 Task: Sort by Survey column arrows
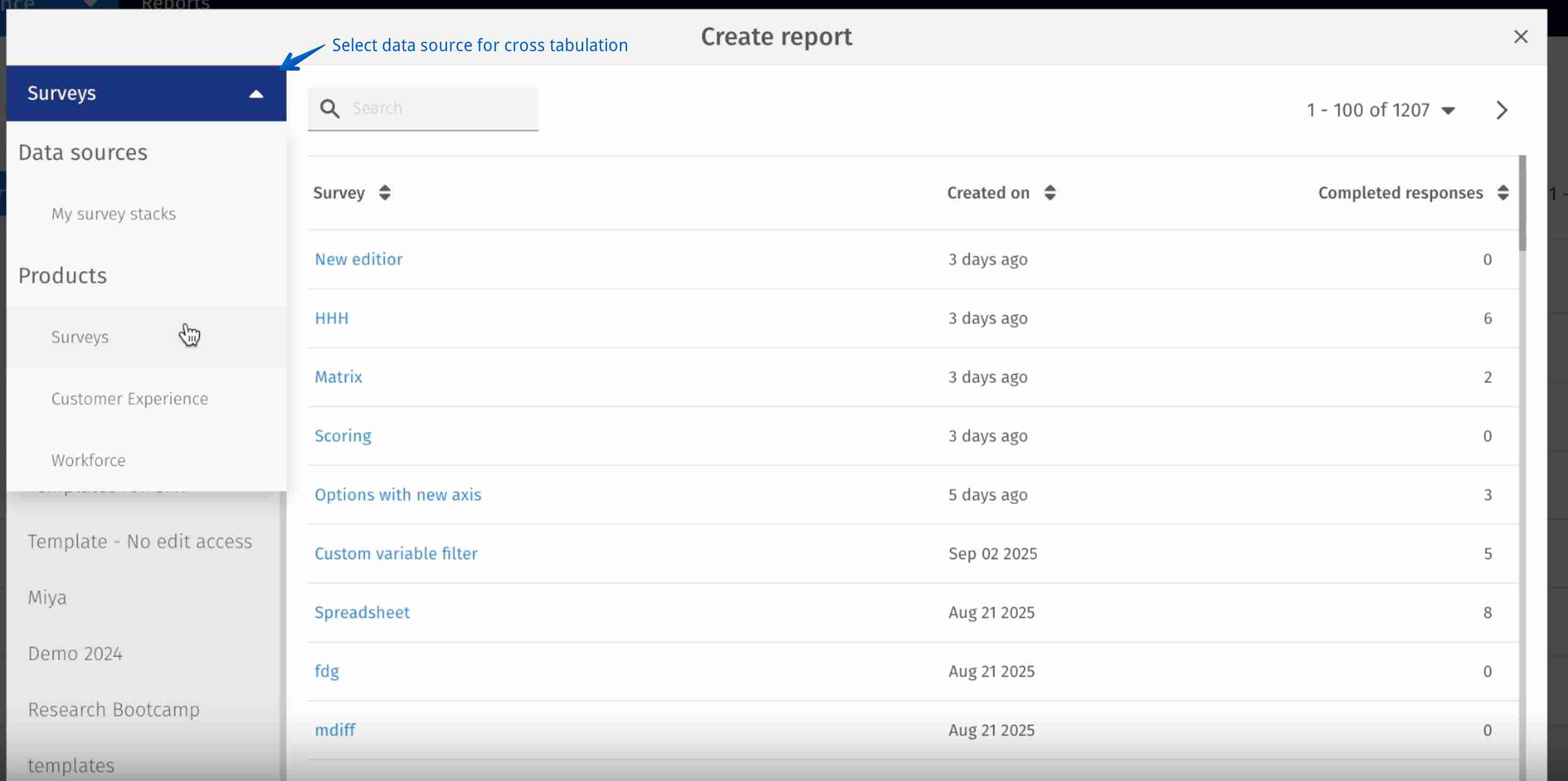pos(384,193)
